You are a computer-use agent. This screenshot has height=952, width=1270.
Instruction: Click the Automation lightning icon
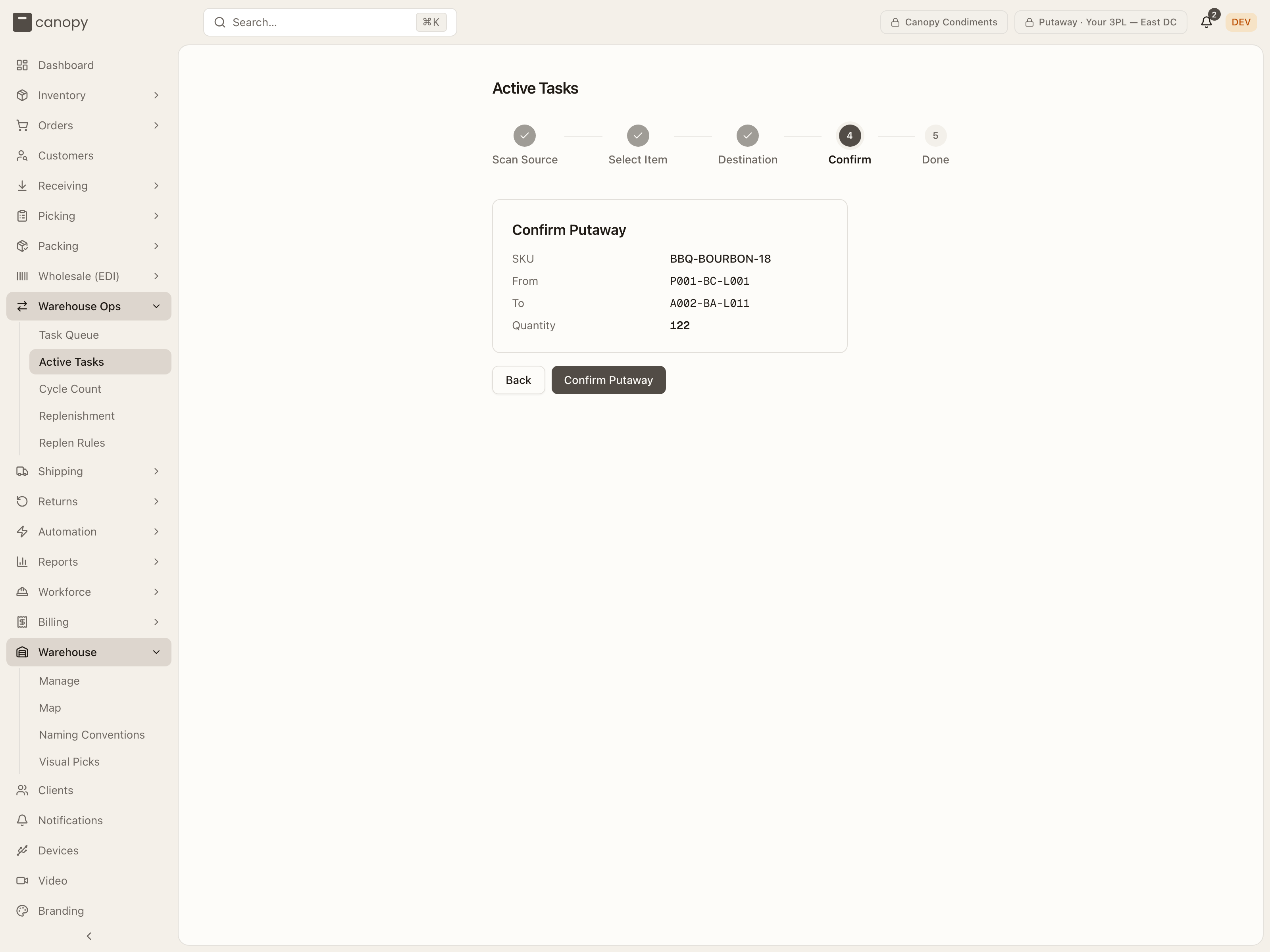pos(22,532)
